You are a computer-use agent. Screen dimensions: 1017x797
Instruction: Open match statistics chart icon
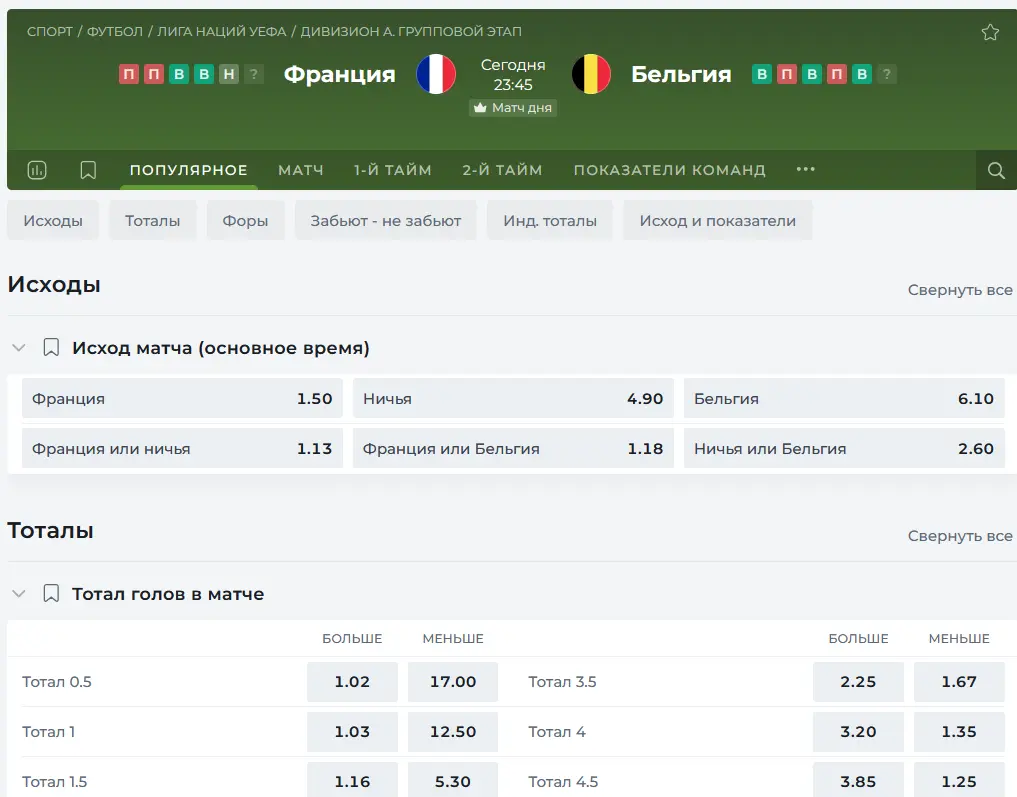[37, 170]
